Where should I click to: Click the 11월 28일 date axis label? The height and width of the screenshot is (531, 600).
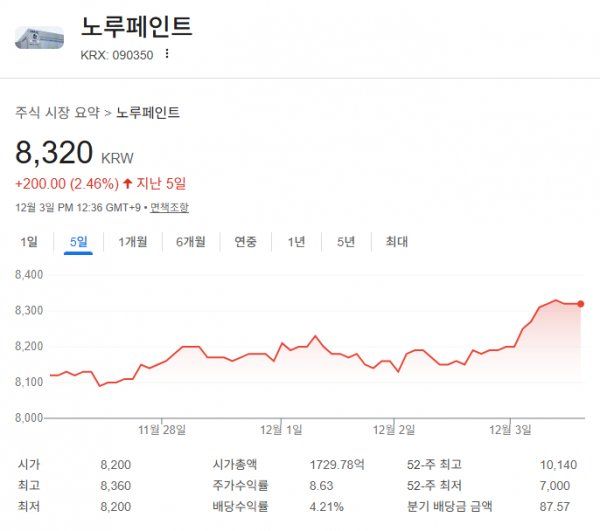tap(162, 430)
